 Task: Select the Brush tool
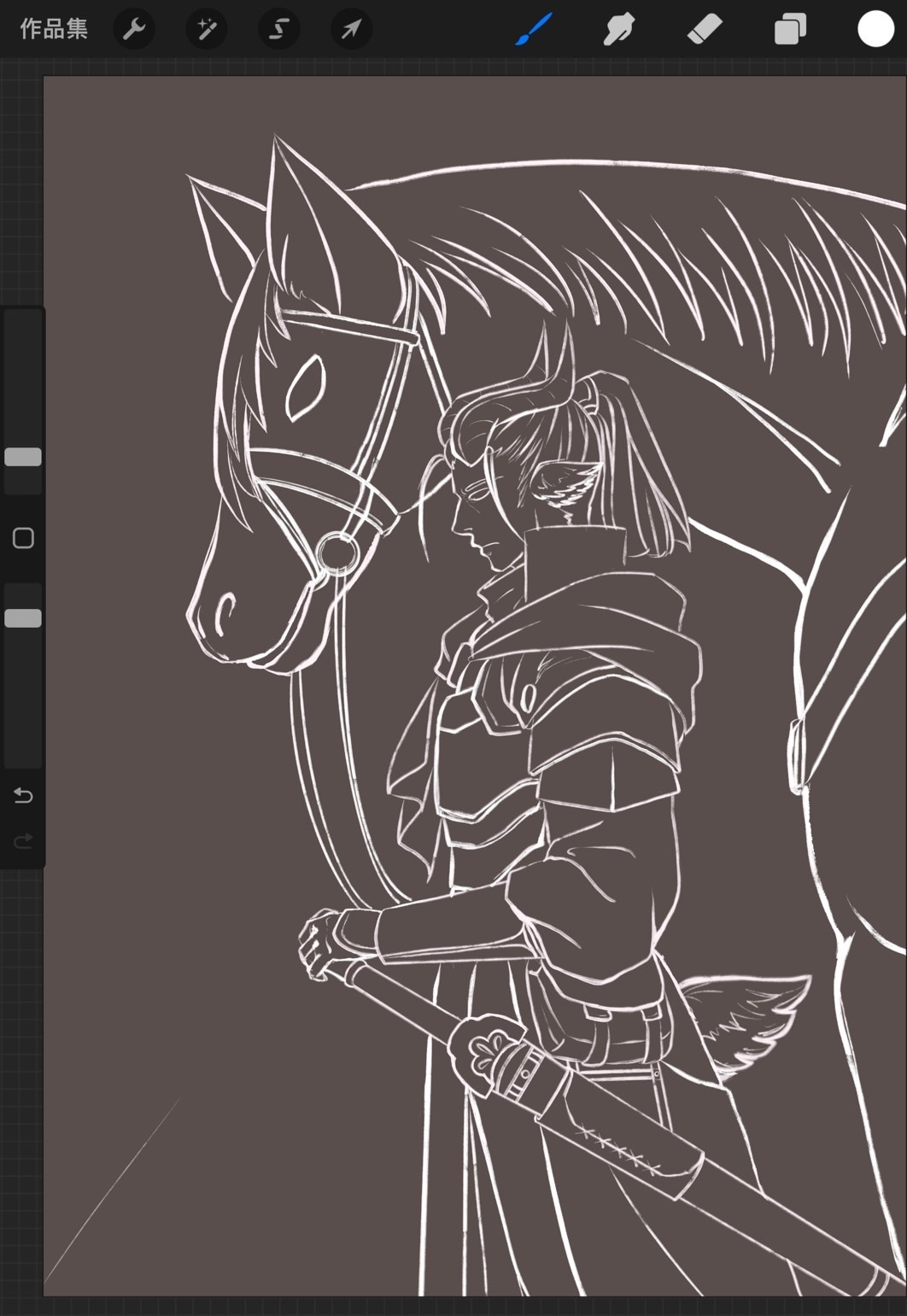(535, 29)
